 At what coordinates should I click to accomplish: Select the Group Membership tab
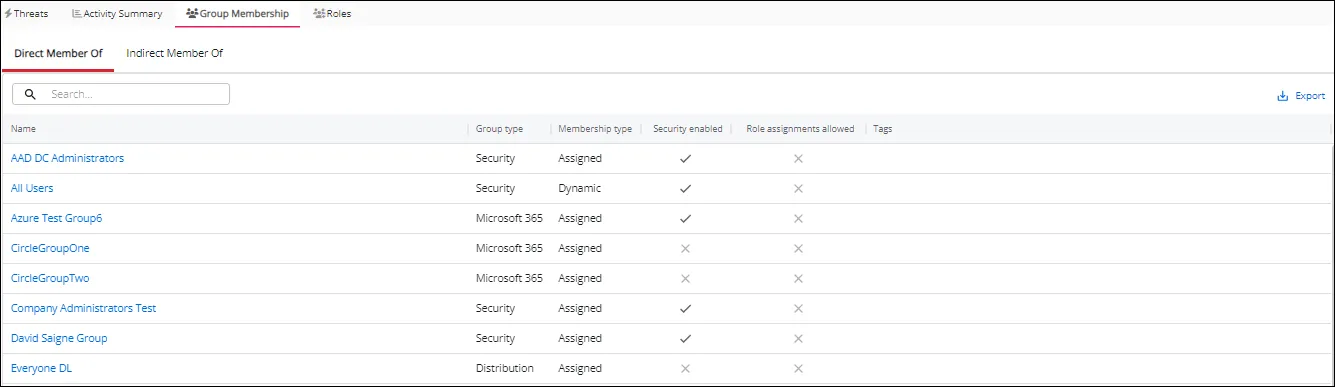(x=237, y=14)
